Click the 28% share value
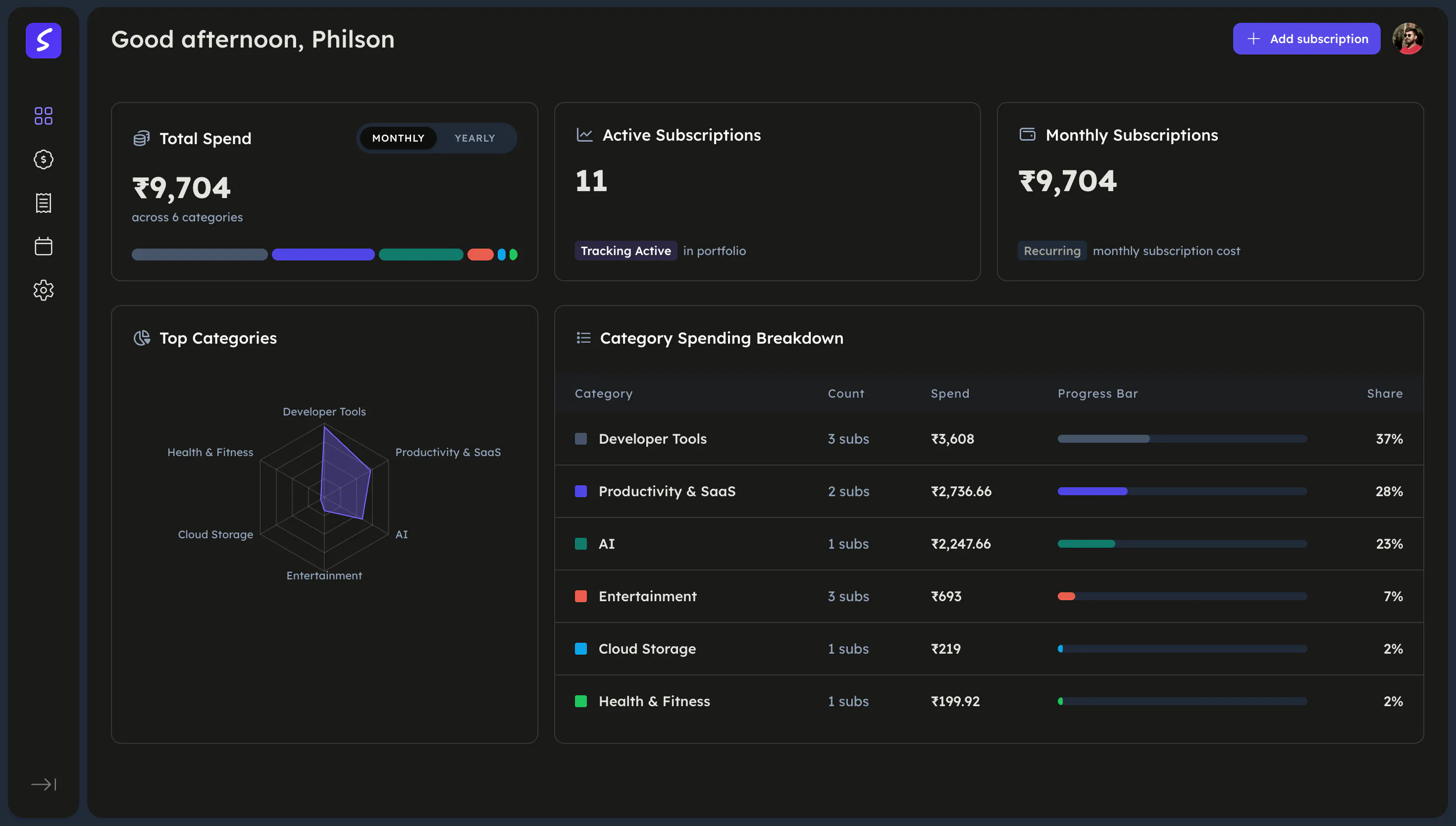This screenshot has height=826, width=1456. coord(1389,491)
